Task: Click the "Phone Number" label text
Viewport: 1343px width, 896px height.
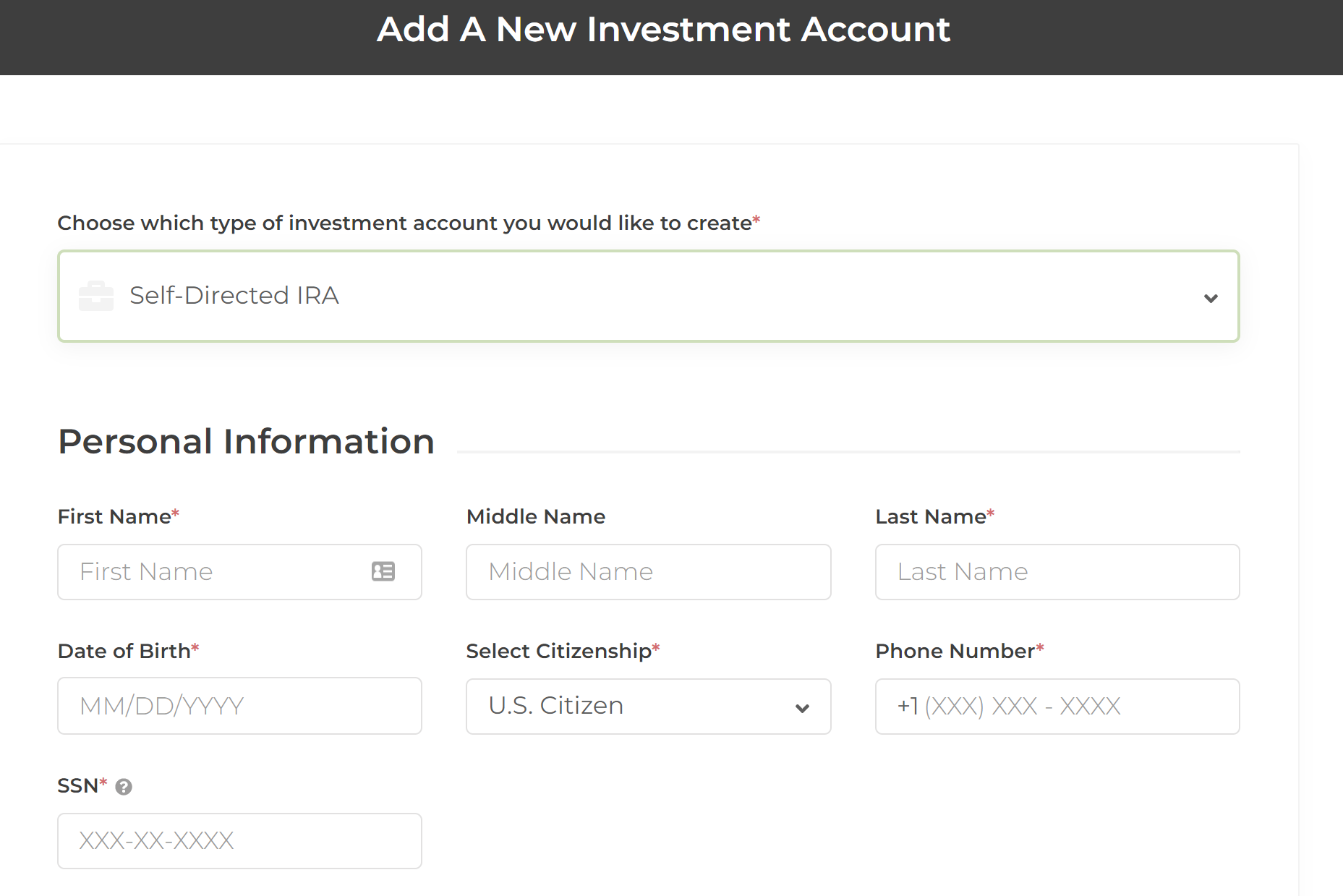Action: 955,651
